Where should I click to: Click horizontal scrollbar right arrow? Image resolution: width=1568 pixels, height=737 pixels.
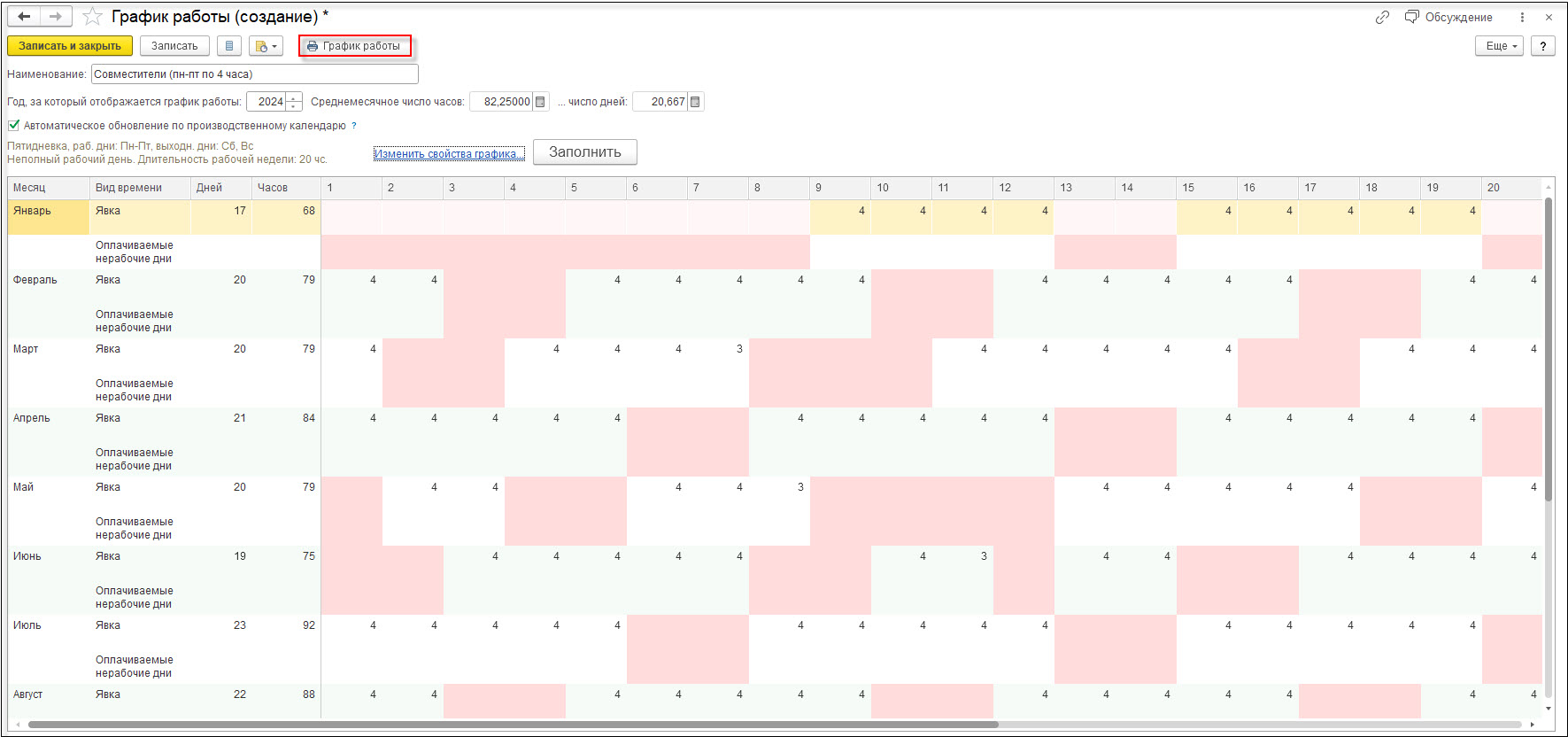click(x=1531, y=725)
